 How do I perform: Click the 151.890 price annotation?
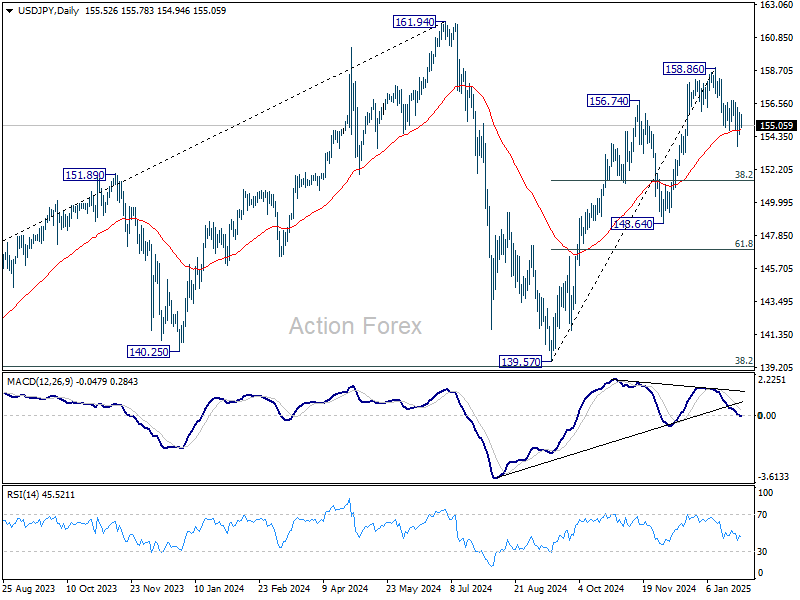click(x=85, y=175)
